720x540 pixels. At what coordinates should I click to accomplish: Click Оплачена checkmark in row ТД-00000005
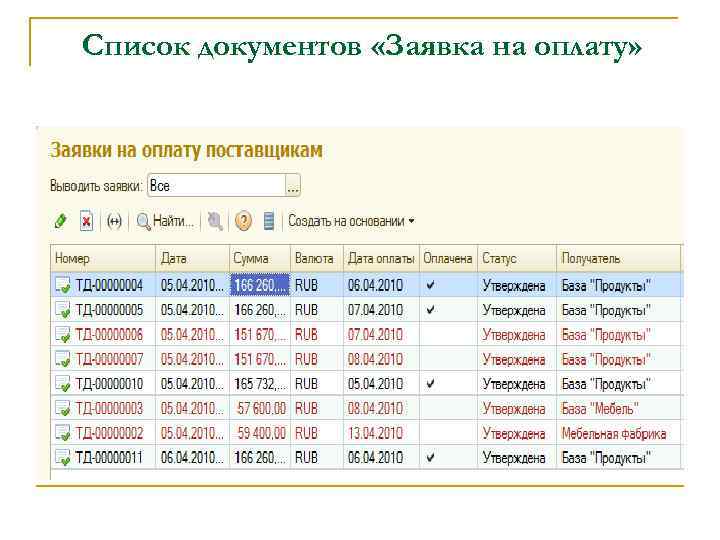pos(430,310)
